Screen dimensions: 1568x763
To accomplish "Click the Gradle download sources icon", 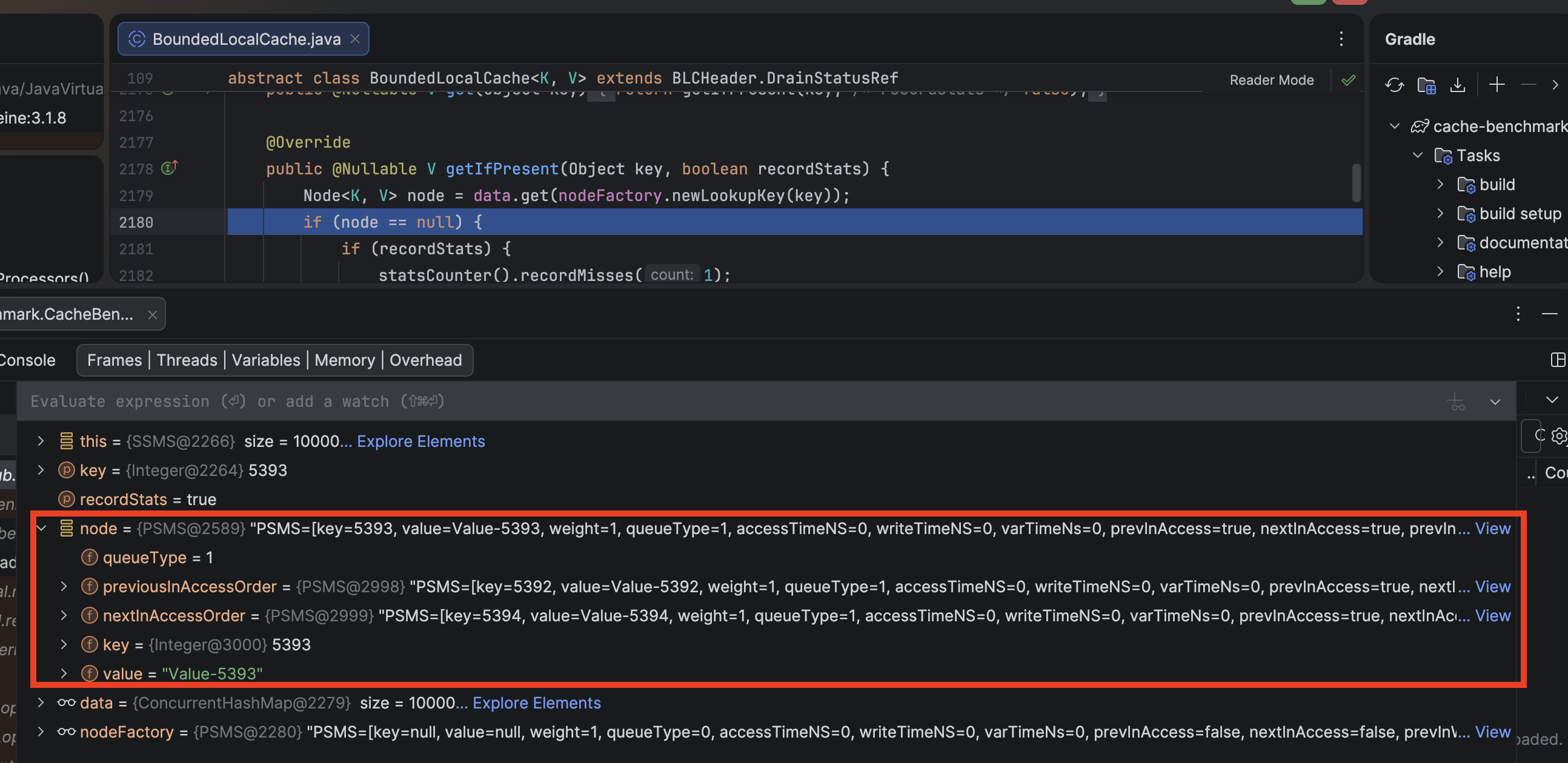I will coord(1457,85).
